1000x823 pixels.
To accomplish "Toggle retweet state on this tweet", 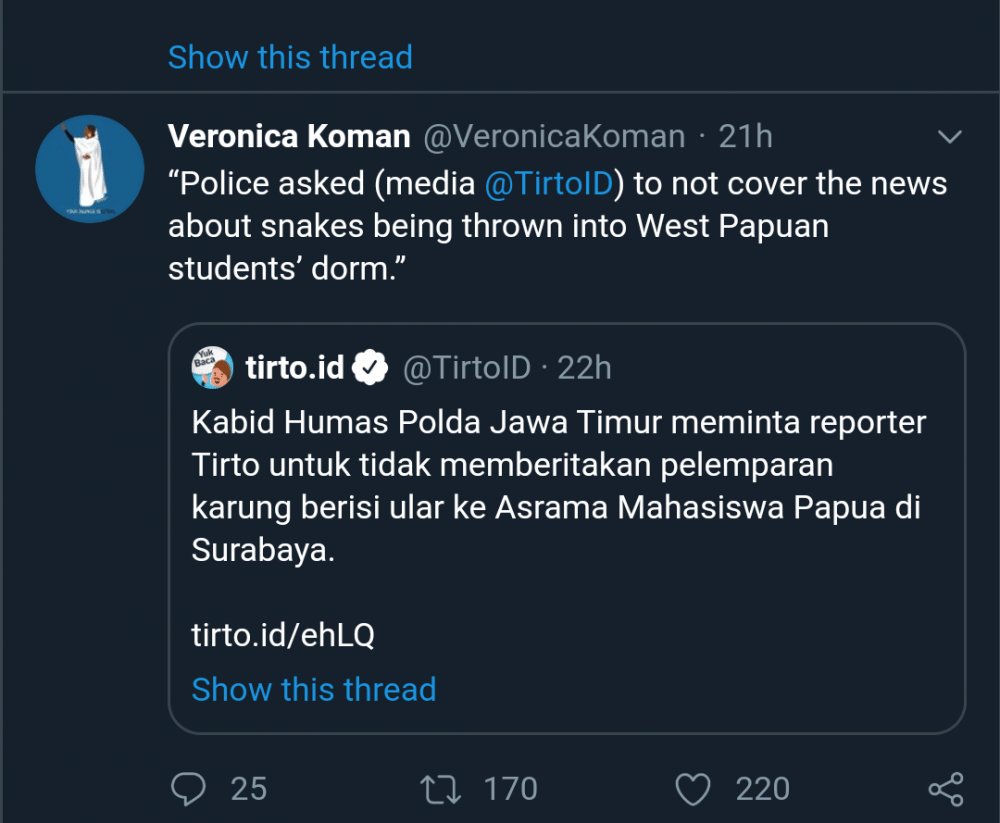I will pos(442,789).
